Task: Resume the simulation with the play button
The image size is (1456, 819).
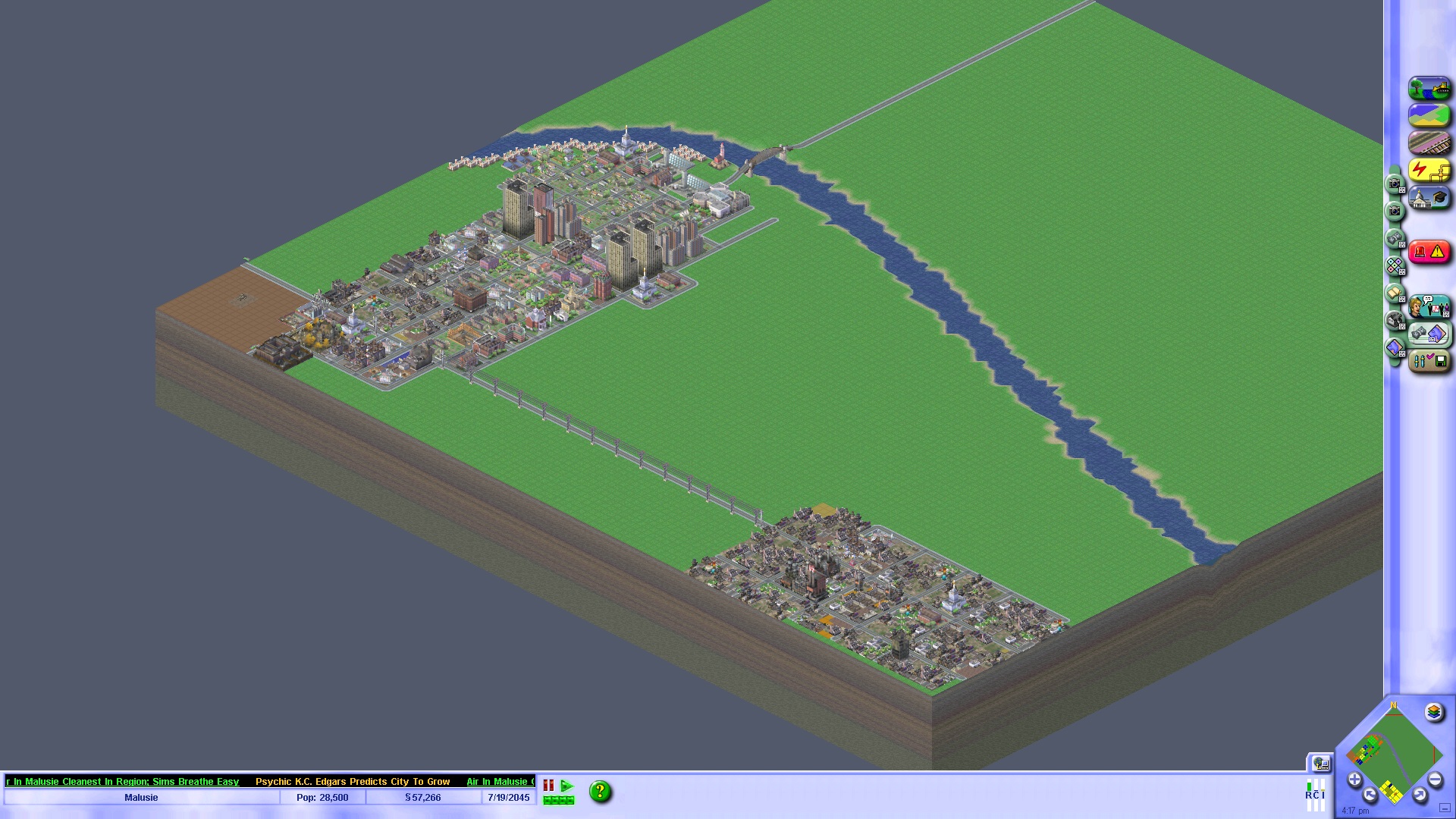Action: pyautogui.click(x=566, y=786)
